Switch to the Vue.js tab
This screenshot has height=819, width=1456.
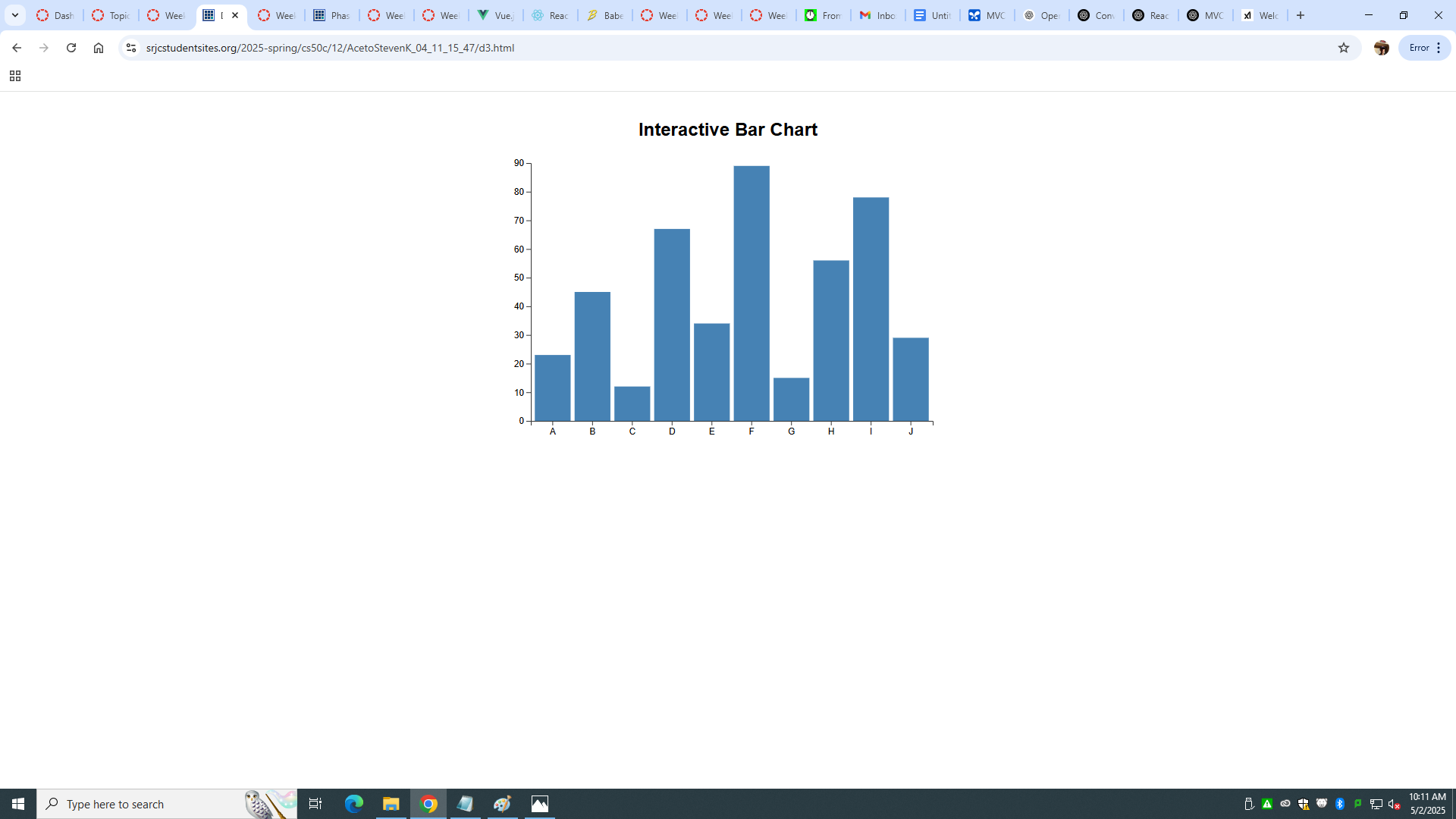coord(496,15)
